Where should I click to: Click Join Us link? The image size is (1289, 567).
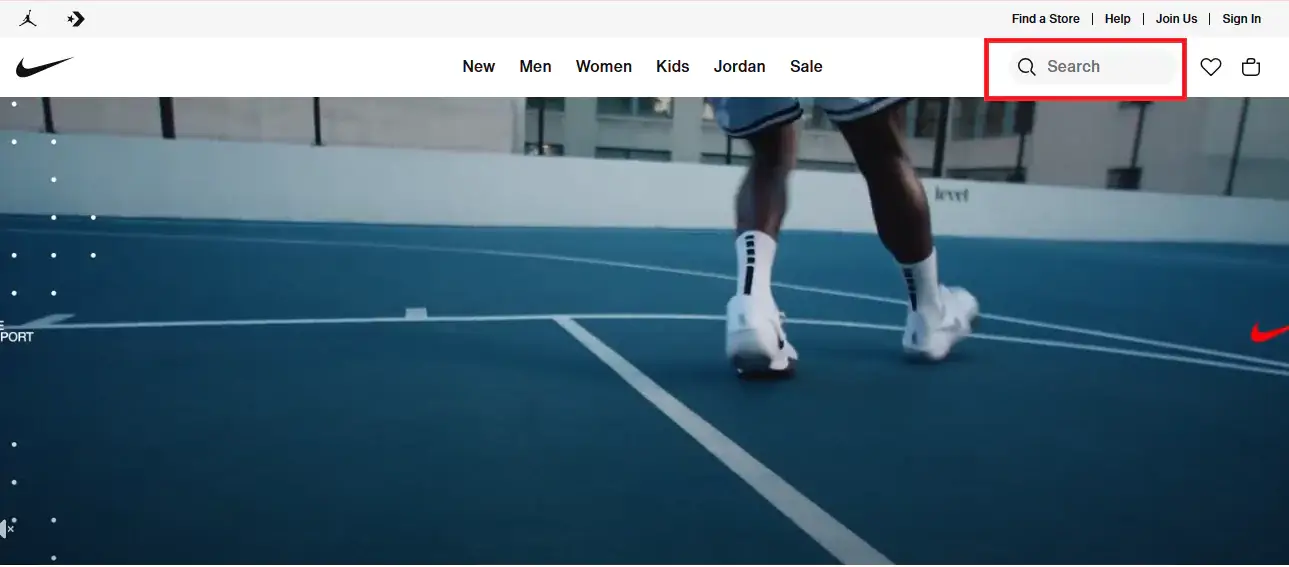pyautogui.click(x=1177, y=19)
